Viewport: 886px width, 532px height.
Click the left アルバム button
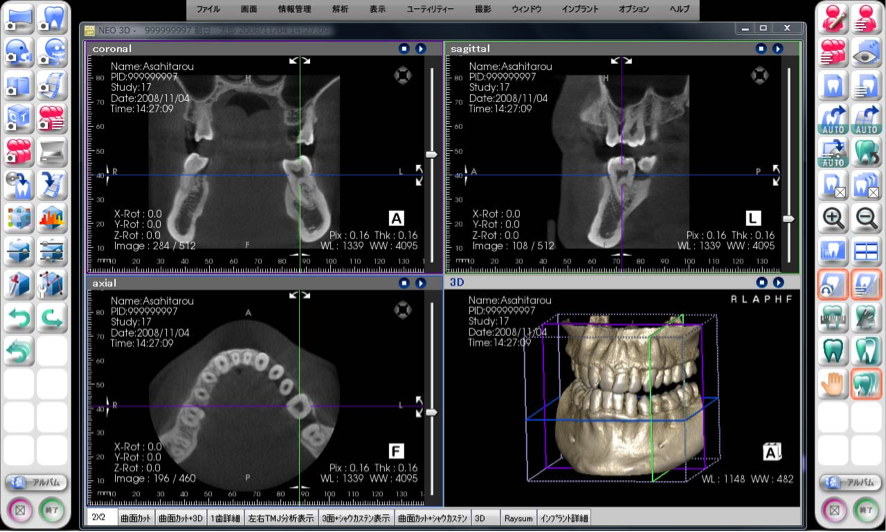pyautogui.click(x=36, y=482)
